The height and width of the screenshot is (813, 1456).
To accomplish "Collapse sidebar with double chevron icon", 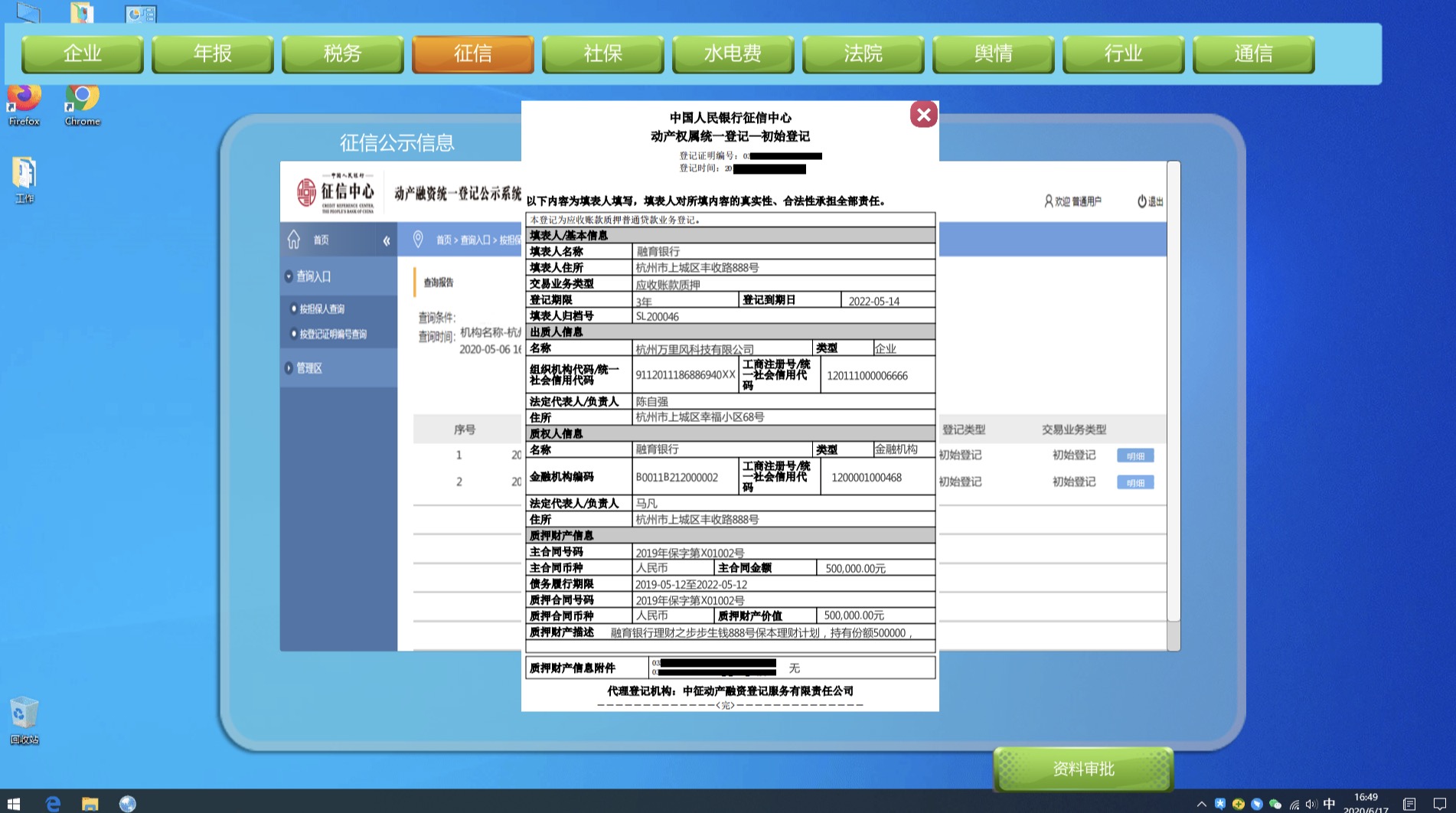I will point(387,241).
